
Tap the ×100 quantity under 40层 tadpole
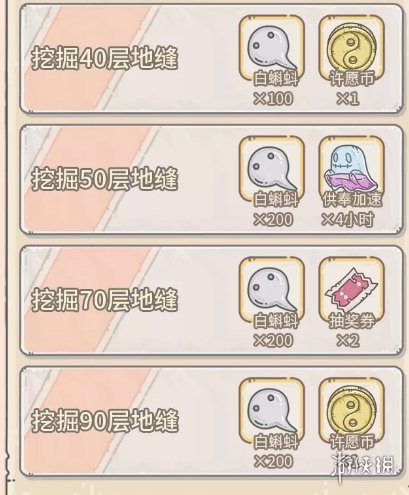click(x=273, y=99)
